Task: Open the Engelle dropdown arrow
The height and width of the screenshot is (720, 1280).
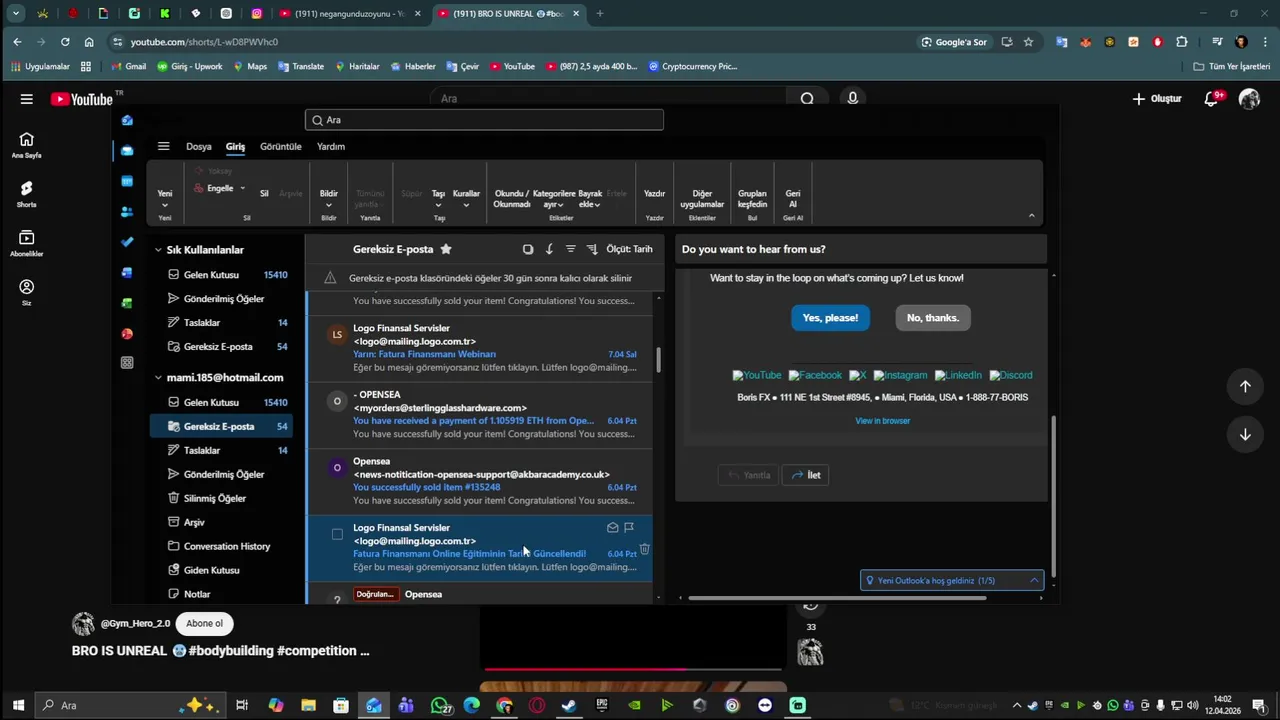Action: (x=242, y=188)
